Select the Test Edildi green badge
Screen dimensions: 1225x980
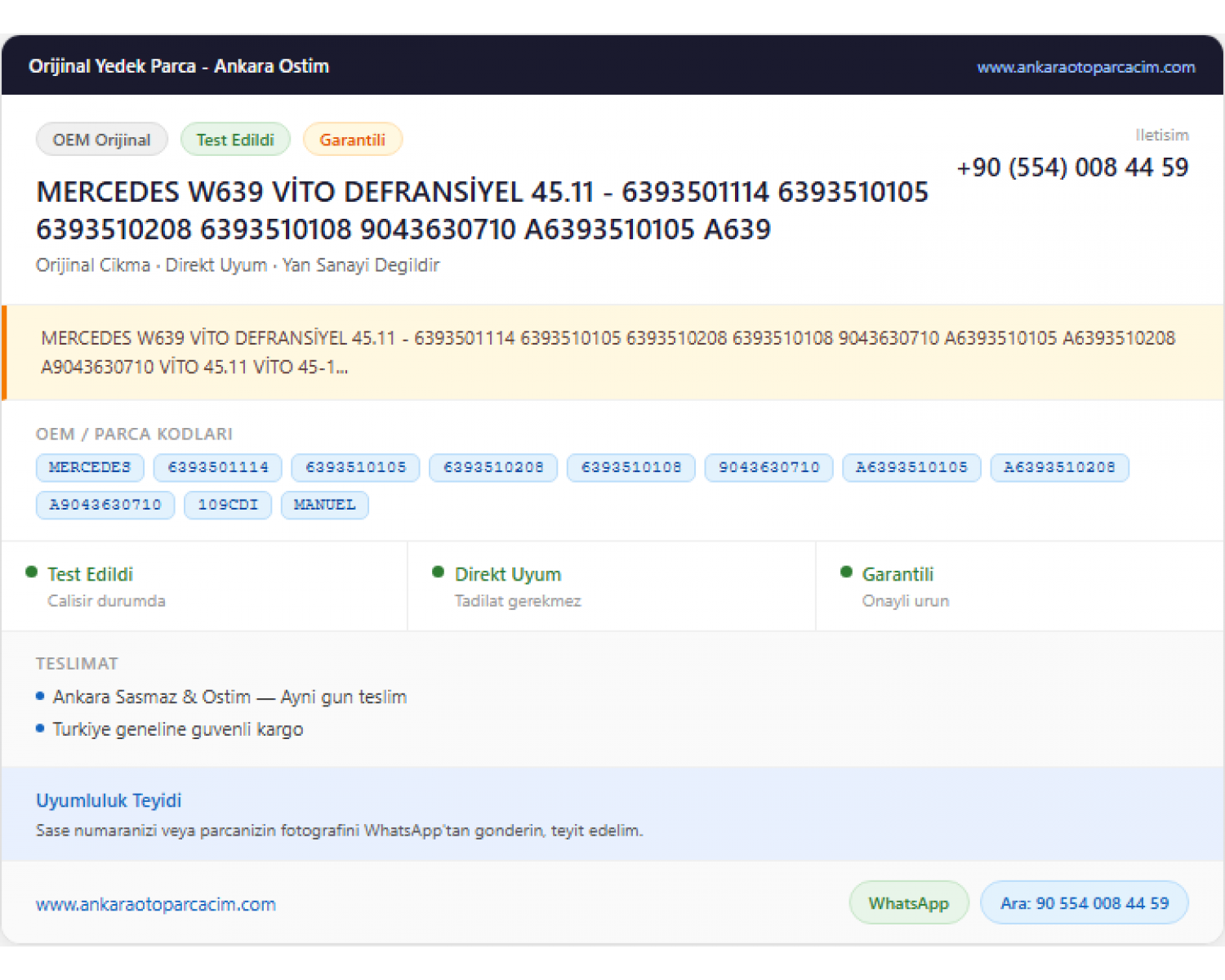[x=235, y=140]
